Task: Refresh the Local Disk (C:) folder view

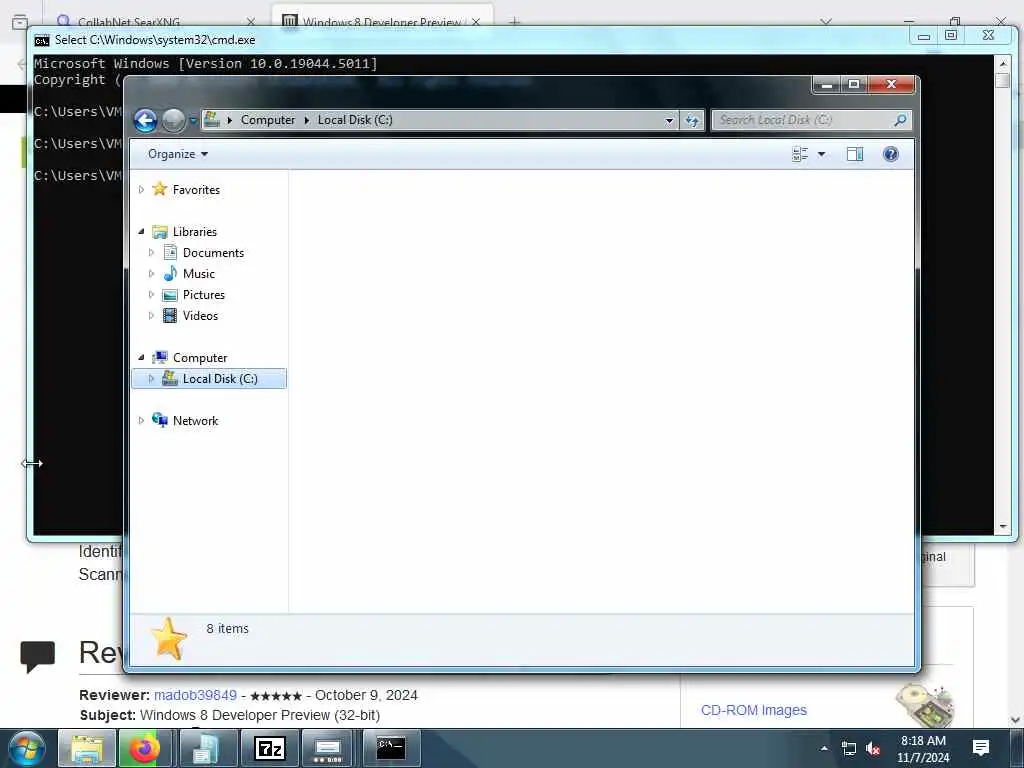Action: click(x=692, y=120)
